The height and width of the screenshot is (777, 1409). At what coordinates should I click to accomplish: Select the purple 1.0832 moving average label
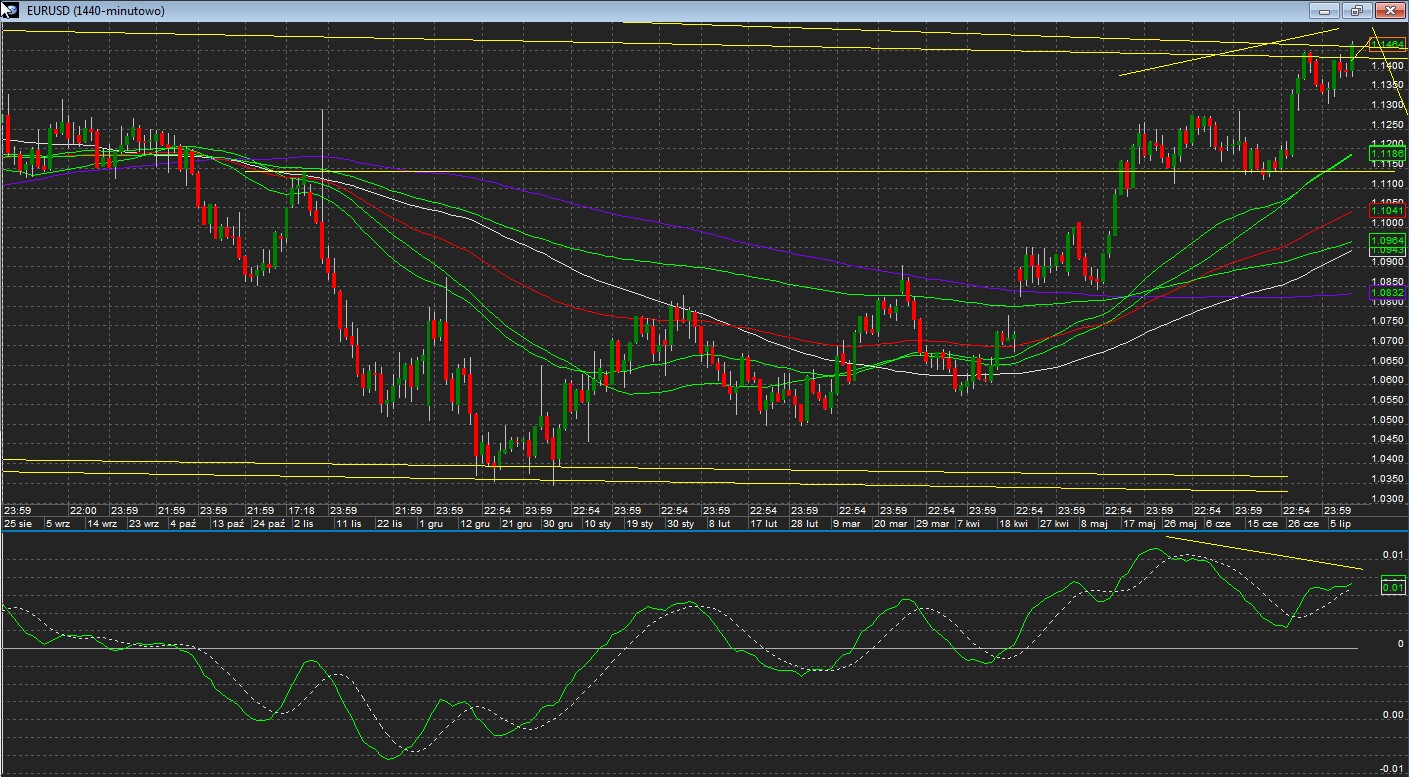[x=1388, y=292]
